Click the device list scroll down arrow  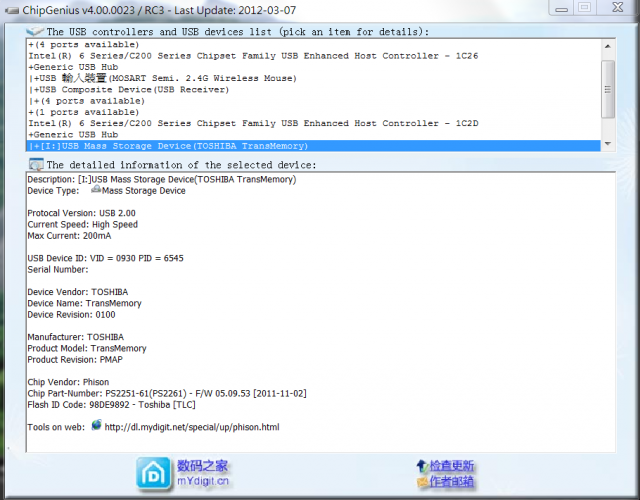[608, 144]
